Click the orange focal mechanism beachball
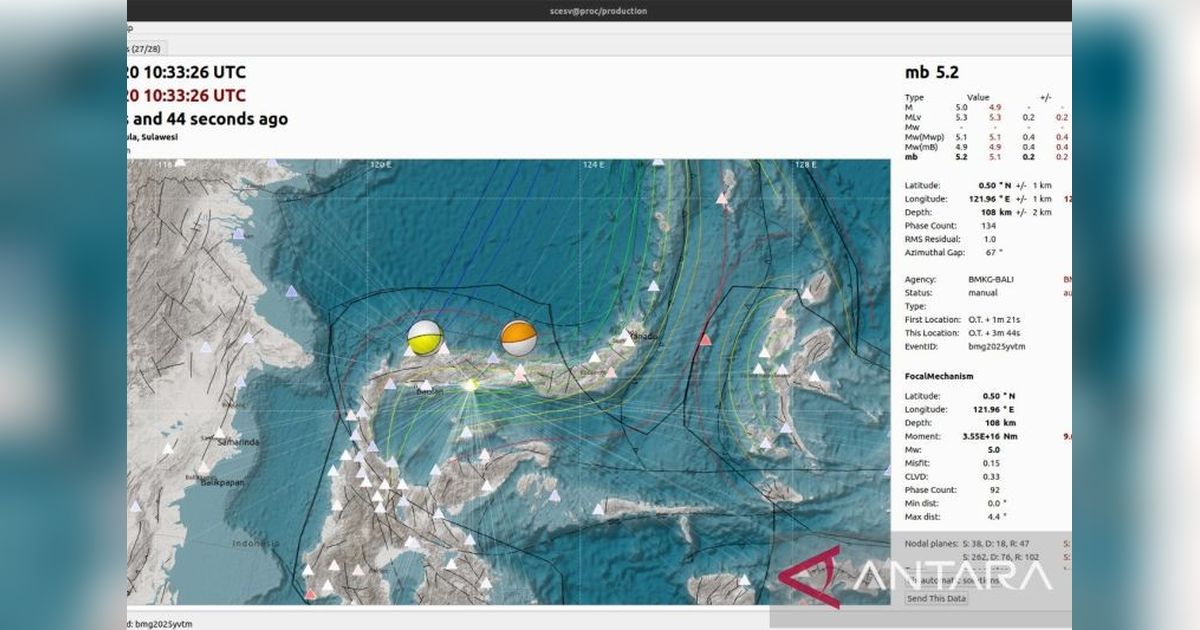 [x=518, y=337]
